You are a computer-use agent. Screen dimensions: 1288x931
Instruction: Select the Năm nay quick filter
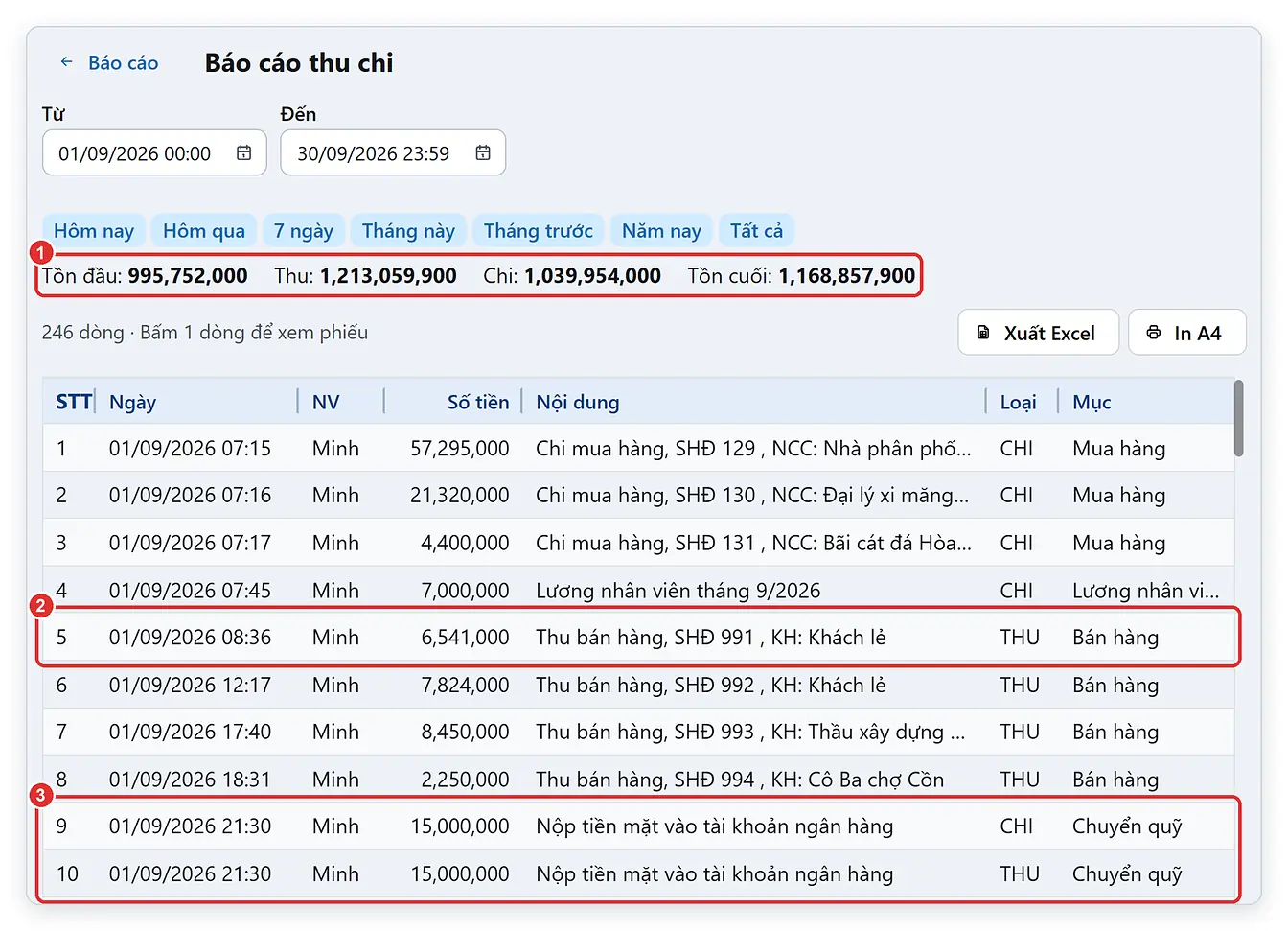click(x=661, y=231)
